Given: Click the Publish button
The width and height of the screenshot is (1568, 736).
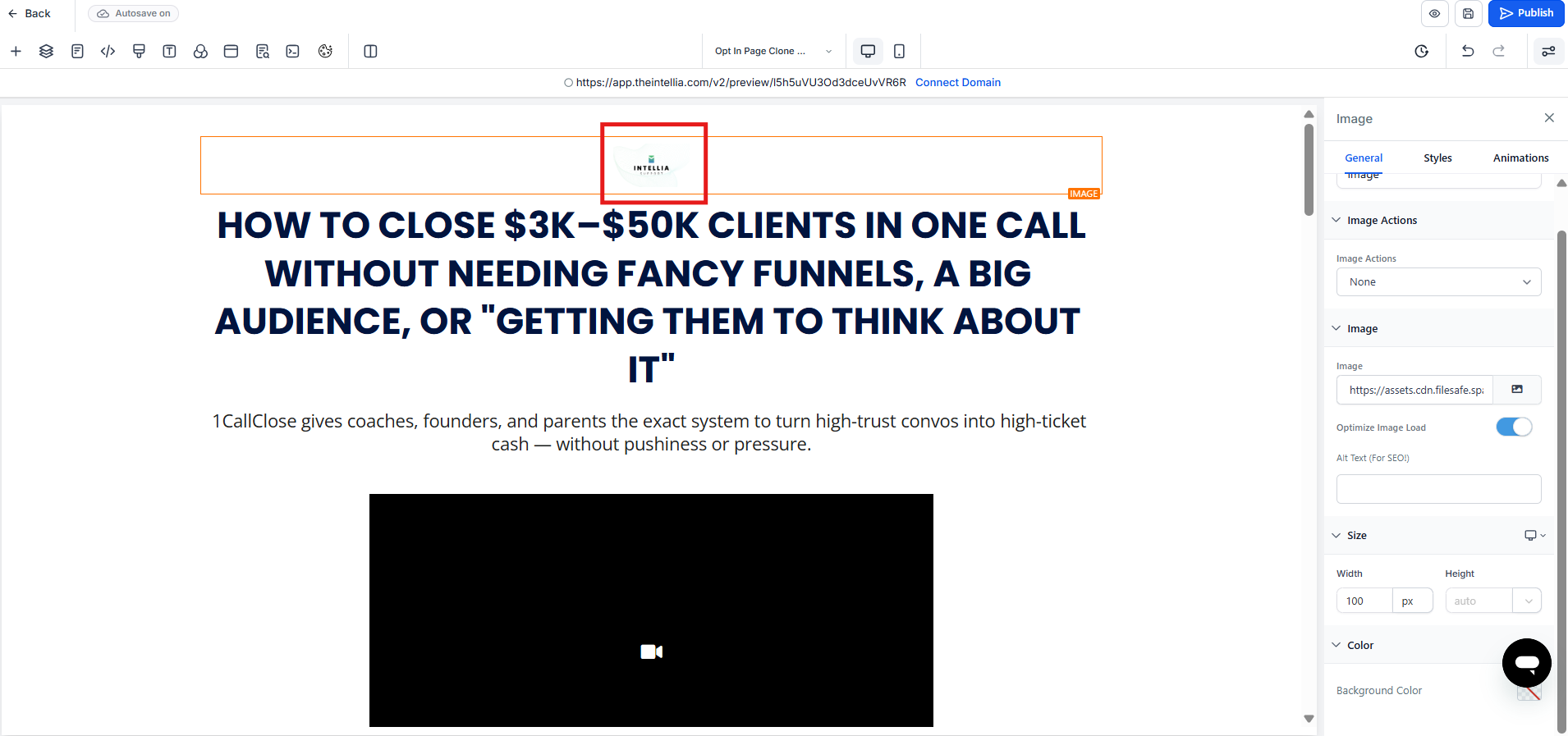Looking at the screenshot, I should tap(1525, 13).
